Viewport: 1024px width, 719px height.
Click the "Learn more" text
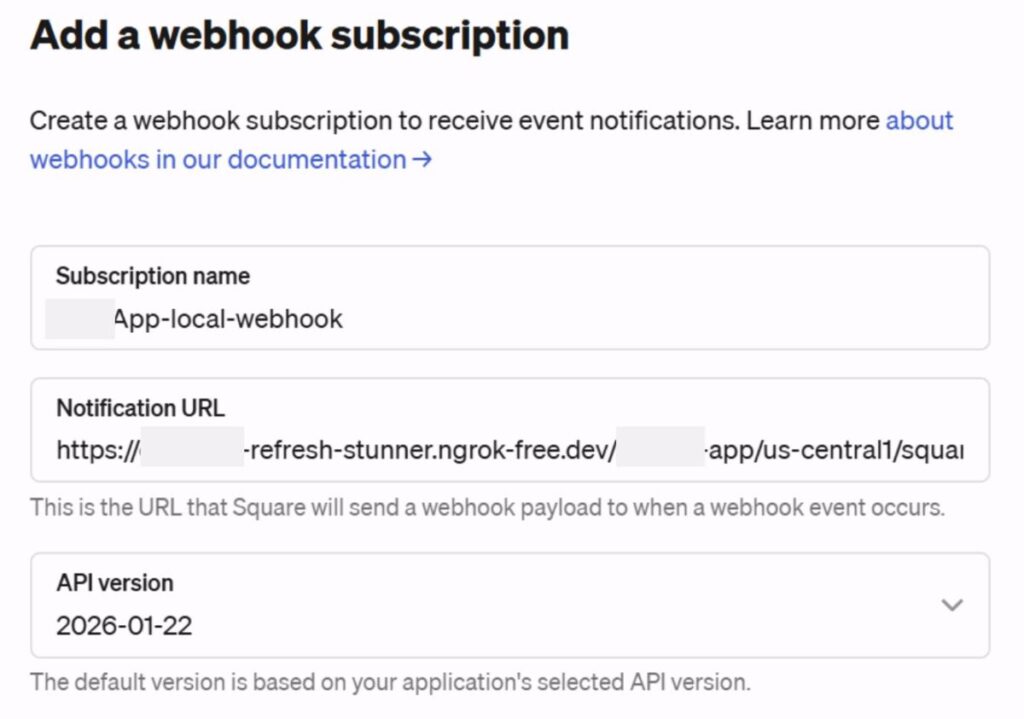(x=813, y=121)
